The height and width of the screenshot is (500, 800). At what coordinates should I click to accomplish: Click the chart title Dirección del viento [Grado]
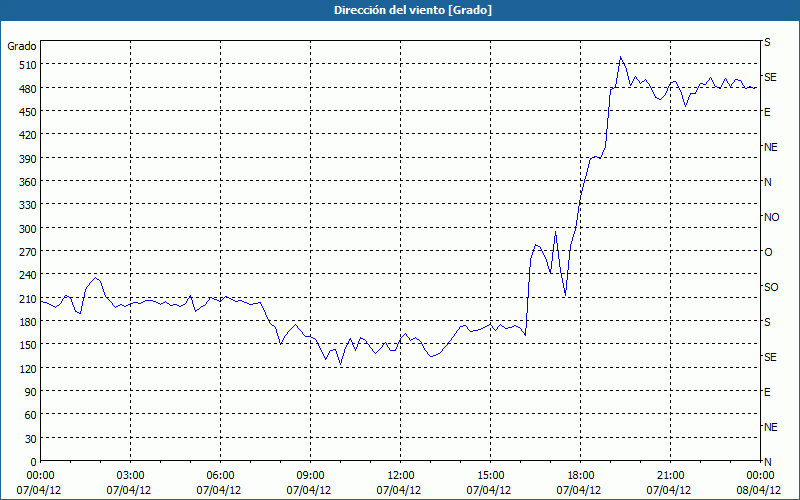tap(413, 10)
